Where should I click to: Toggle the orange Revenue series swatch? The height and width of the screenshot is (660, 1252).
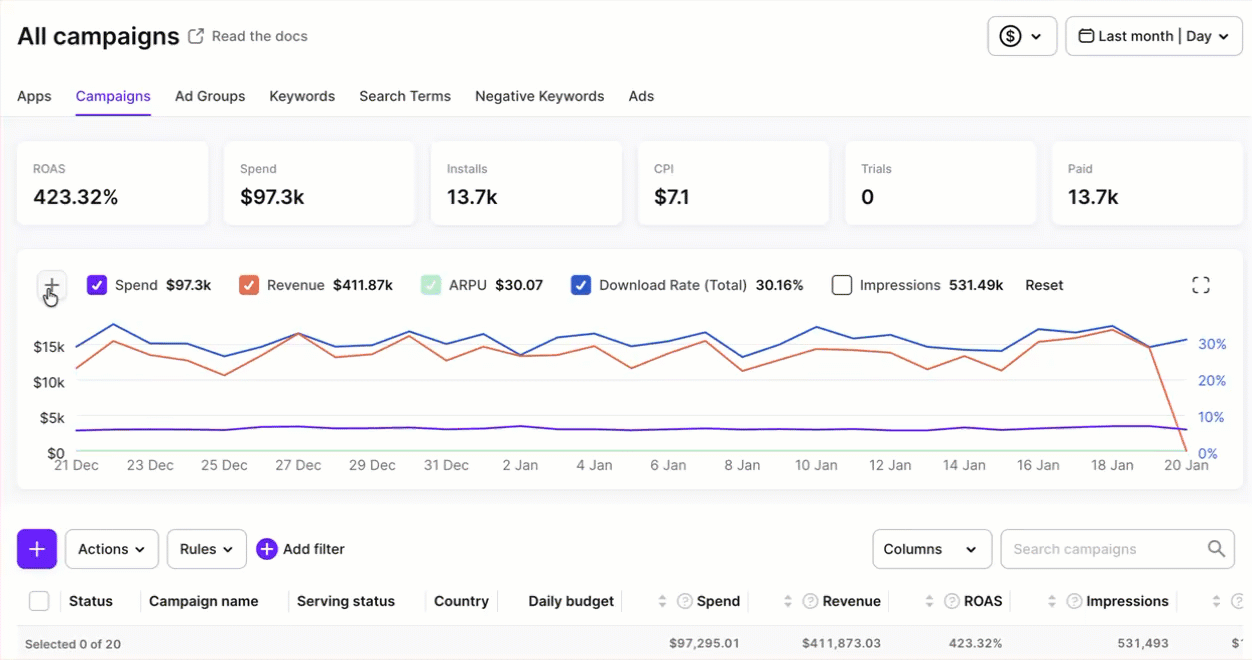(x=249, y=285)
